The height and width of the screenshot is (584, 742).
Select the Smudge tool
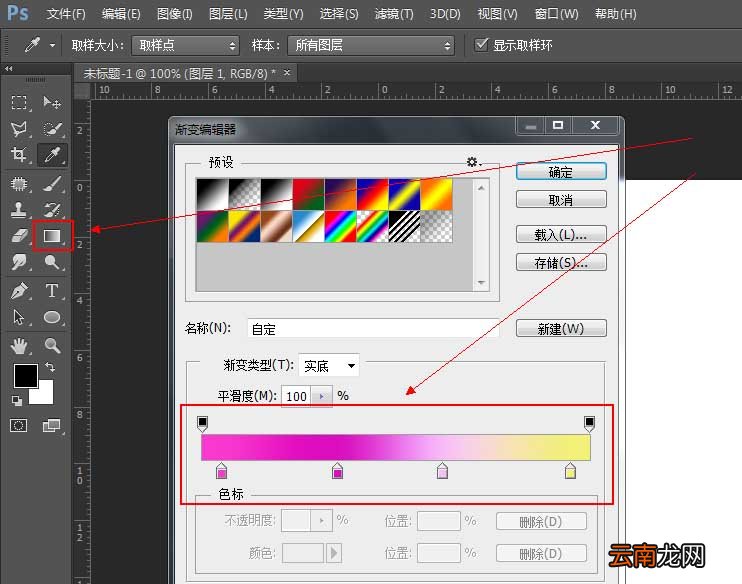(x=19, y=262)
